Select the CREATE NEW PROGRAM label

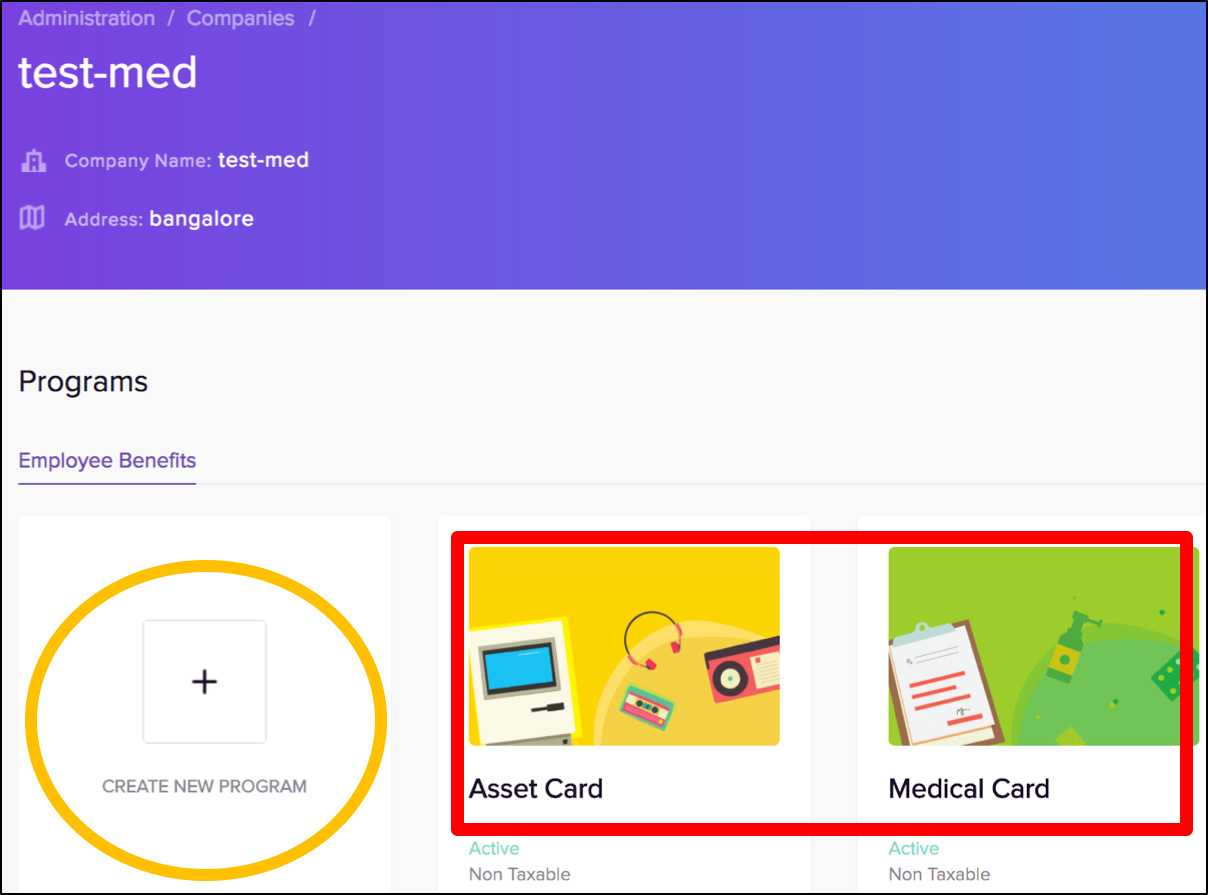click(204, 786)
